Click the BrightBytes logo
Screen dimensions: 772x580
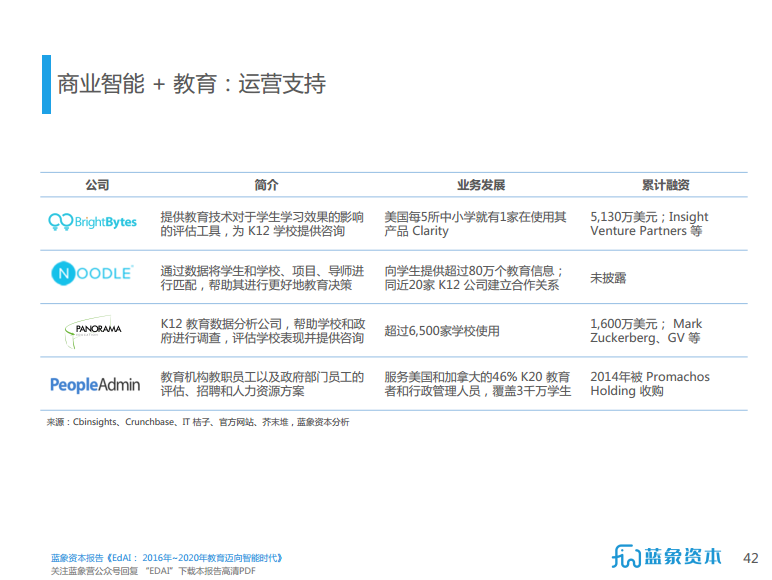point(93,222)
